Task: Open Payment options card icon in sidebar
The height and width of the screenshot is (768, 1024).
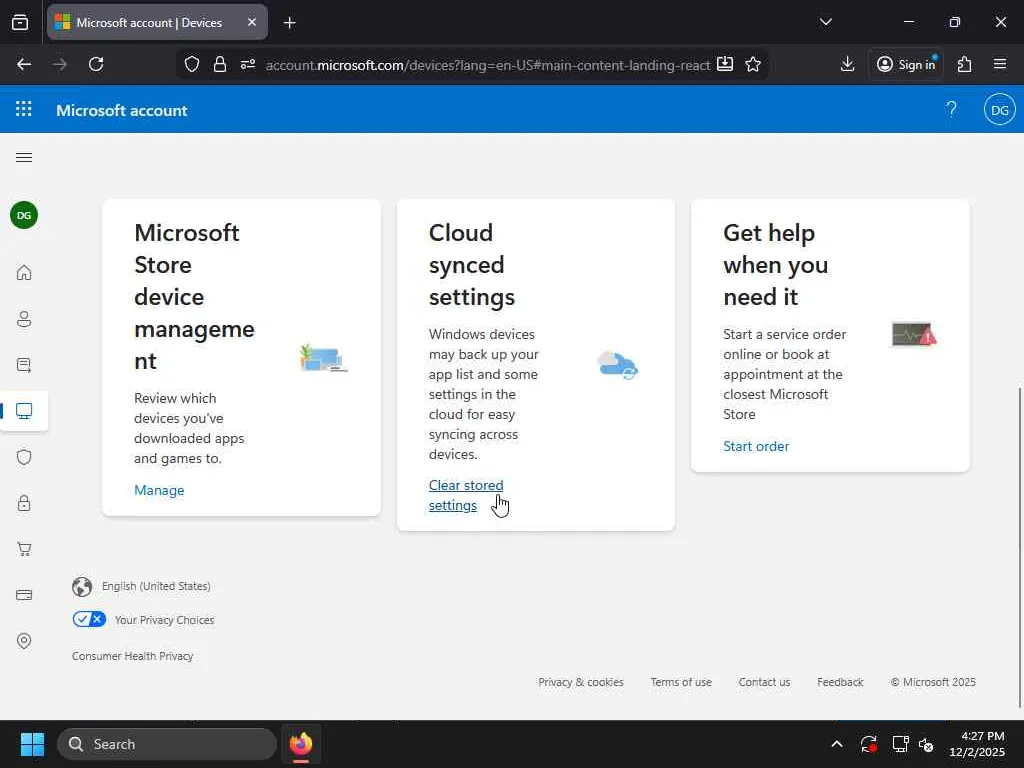Action: coord(24,595)
